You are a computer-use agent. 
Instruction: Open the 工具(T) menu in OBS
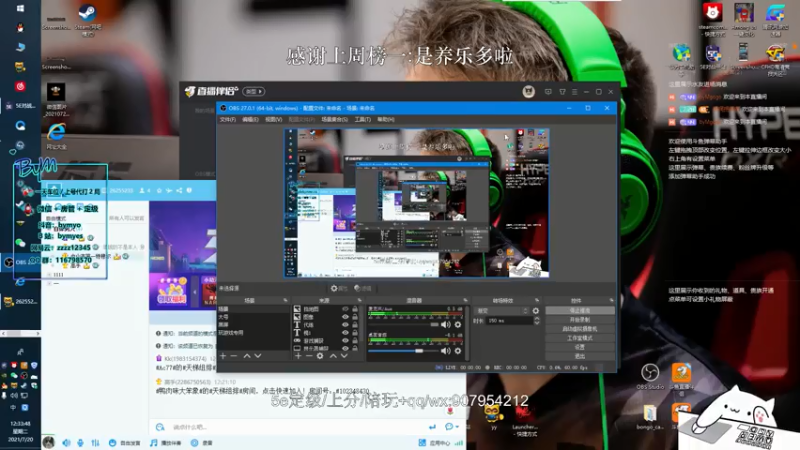click(362, 119)
